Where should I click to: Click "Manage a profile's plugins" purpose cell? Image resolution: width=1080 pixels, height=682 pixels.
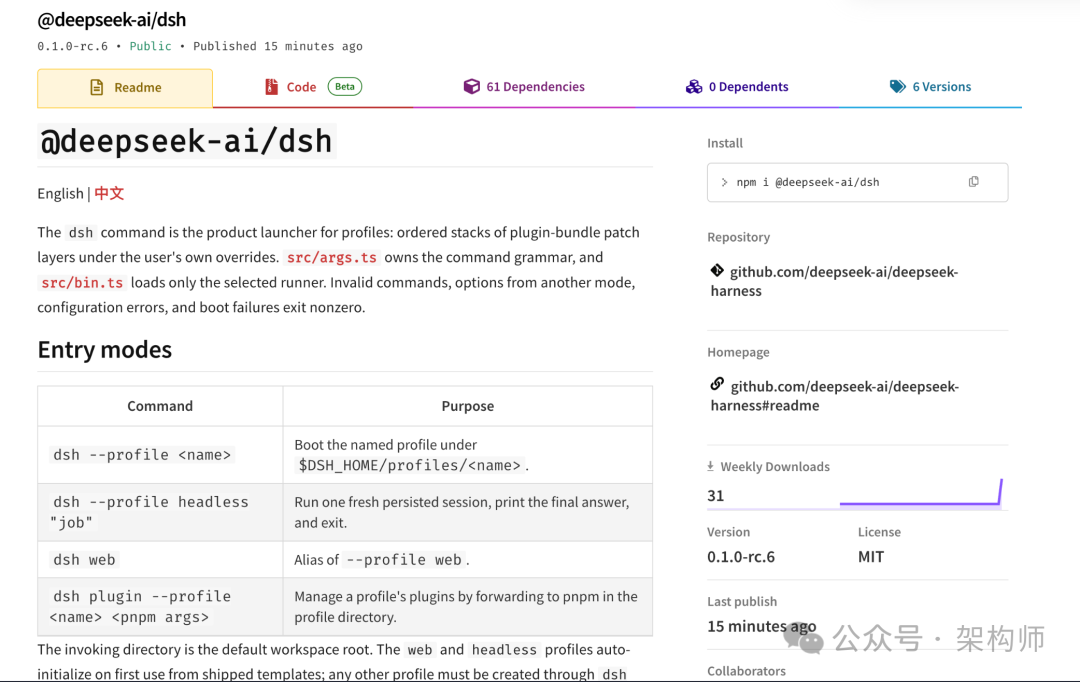468,606
